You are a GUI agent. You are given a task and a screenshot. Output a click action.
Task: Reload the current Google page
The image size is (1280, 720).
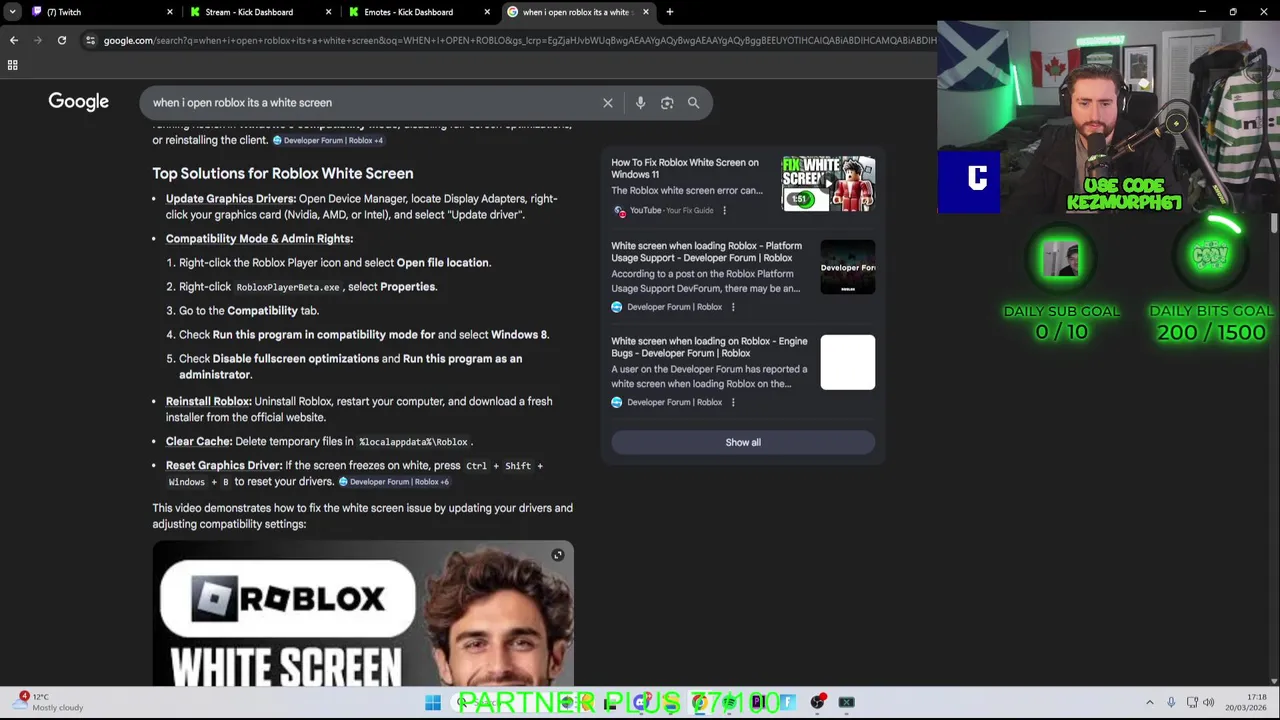[x=62, y=40]
